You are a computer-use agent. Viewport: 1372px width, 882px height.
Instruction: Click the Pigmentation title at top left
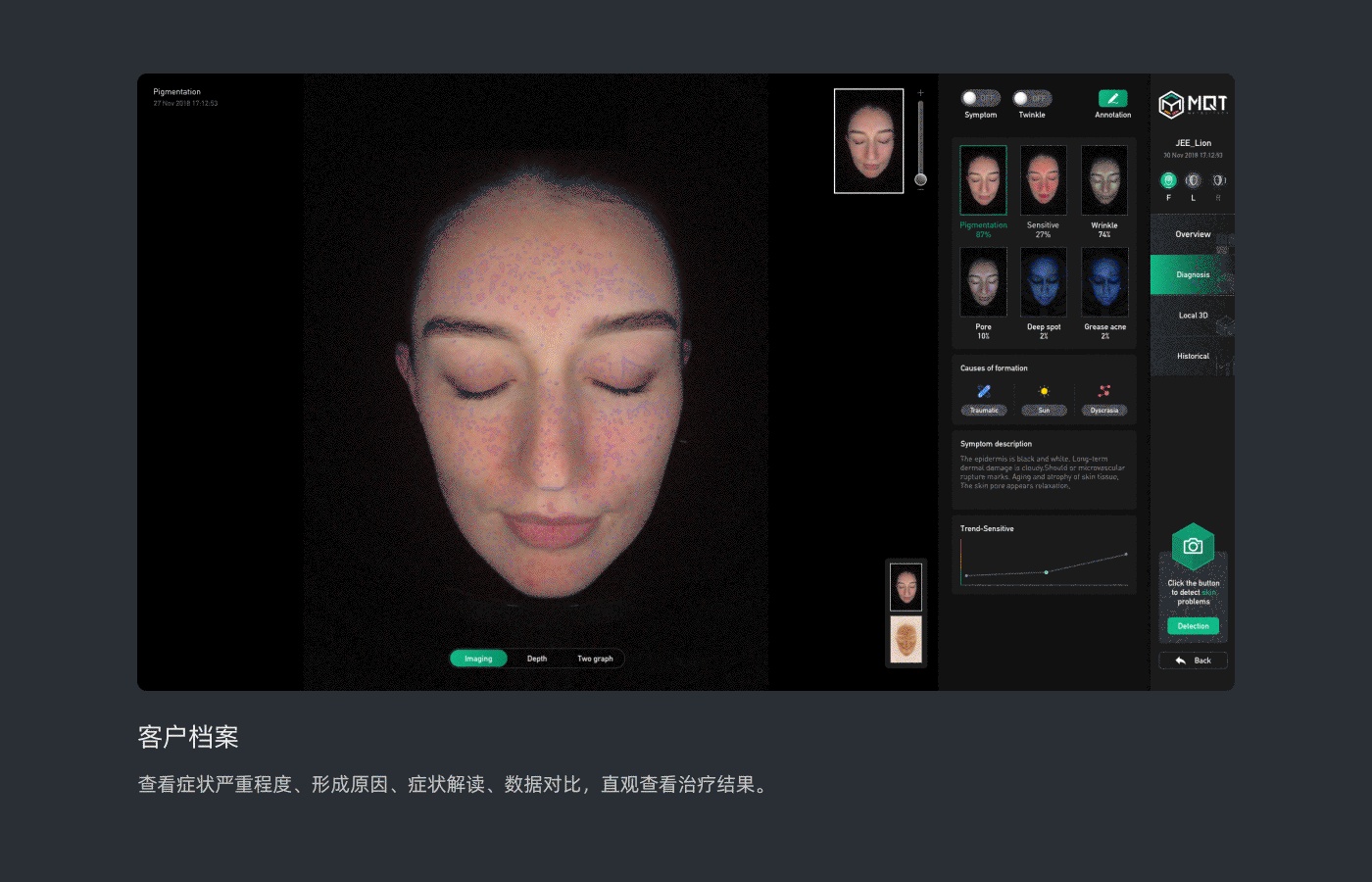click(x=176, y=92)
